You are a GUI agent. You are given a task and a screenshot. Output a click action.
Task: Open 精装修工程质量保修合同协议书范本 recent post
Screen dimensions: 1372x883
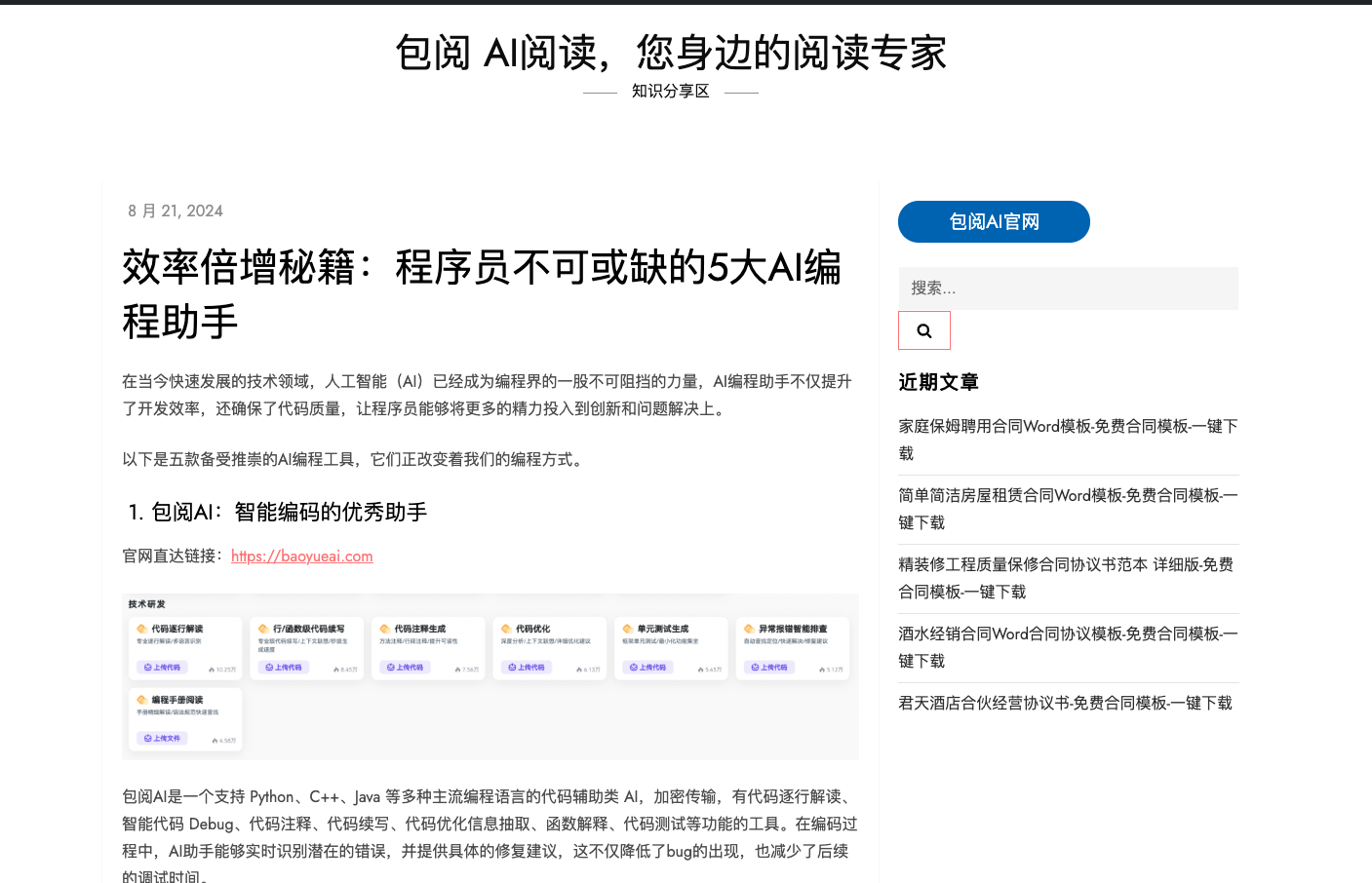[1066, 578]
